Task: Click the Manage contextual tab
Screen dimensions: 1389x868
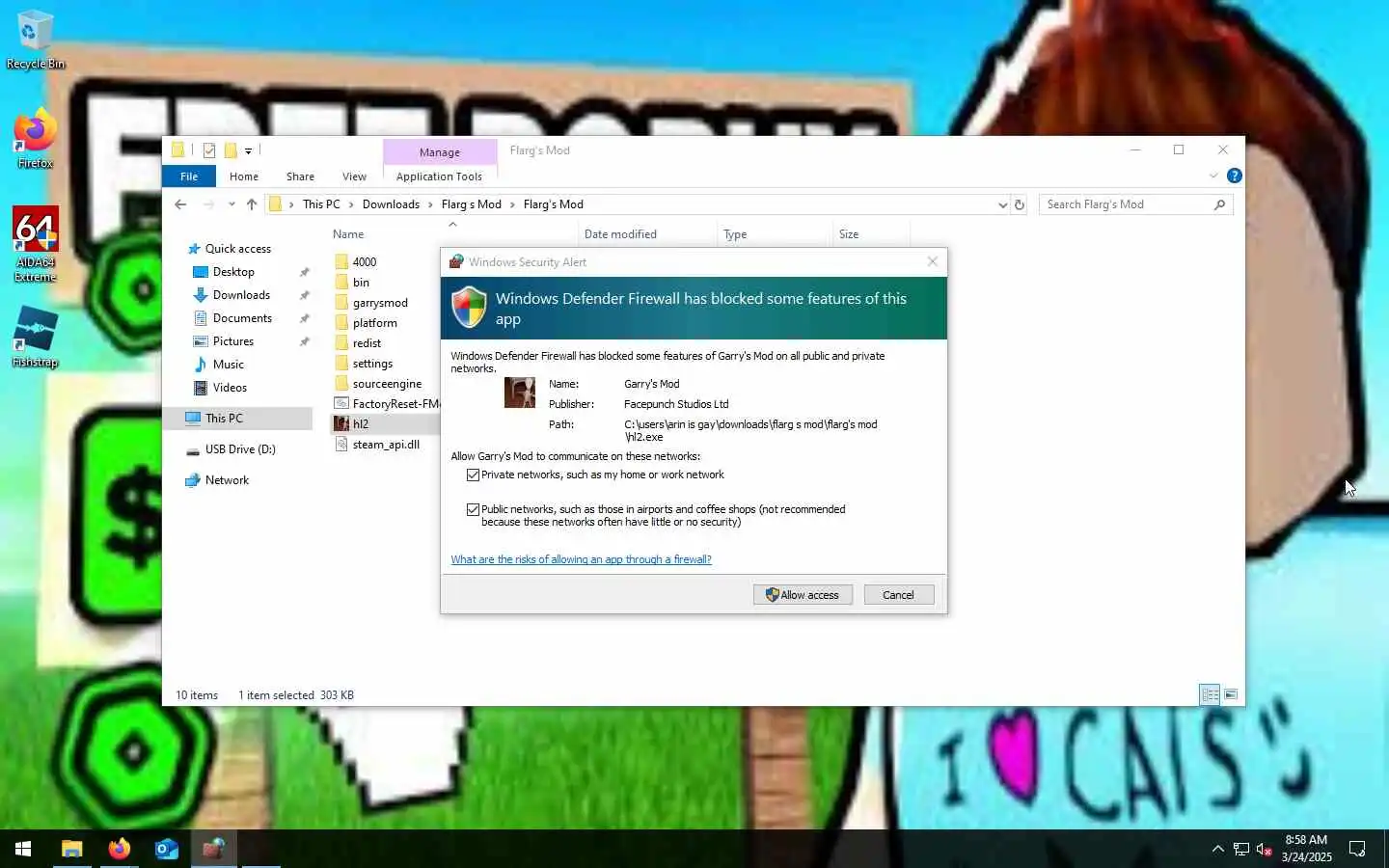Action: pyautogui.click(x=440, y=152)
